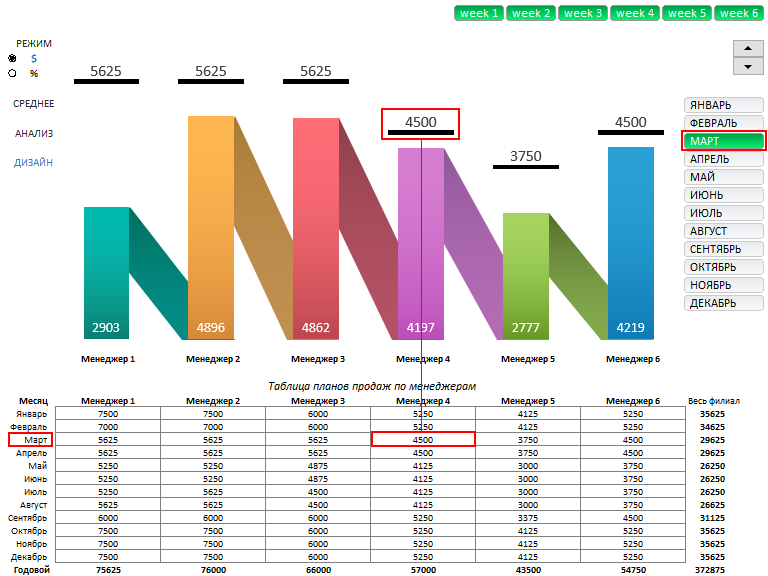The image size is (768, 576).
Task: Select the ЯНВАРЬ month button
Action: (724, 105)
